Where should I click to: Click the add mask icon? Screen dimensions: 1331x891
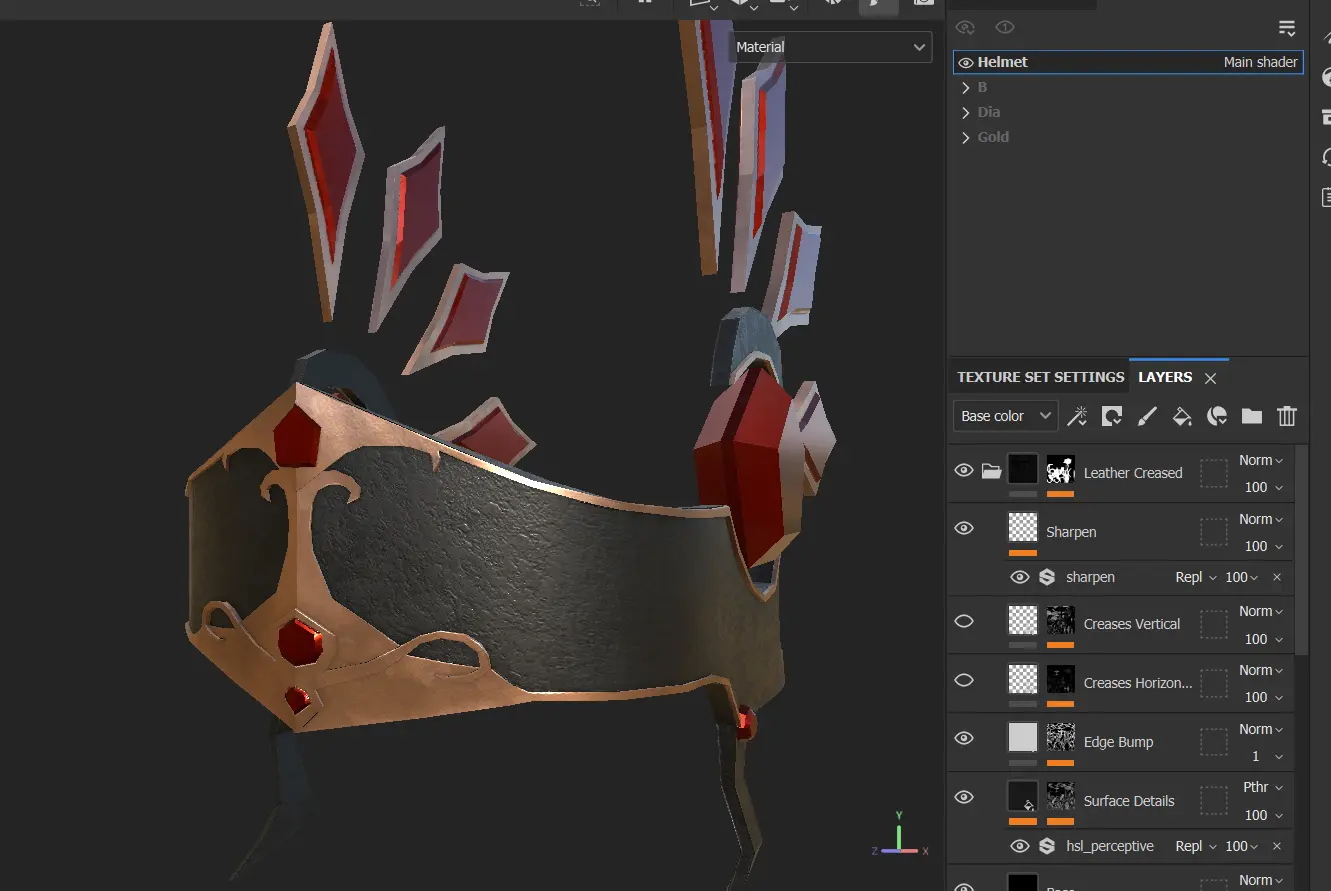[1111, 416]
